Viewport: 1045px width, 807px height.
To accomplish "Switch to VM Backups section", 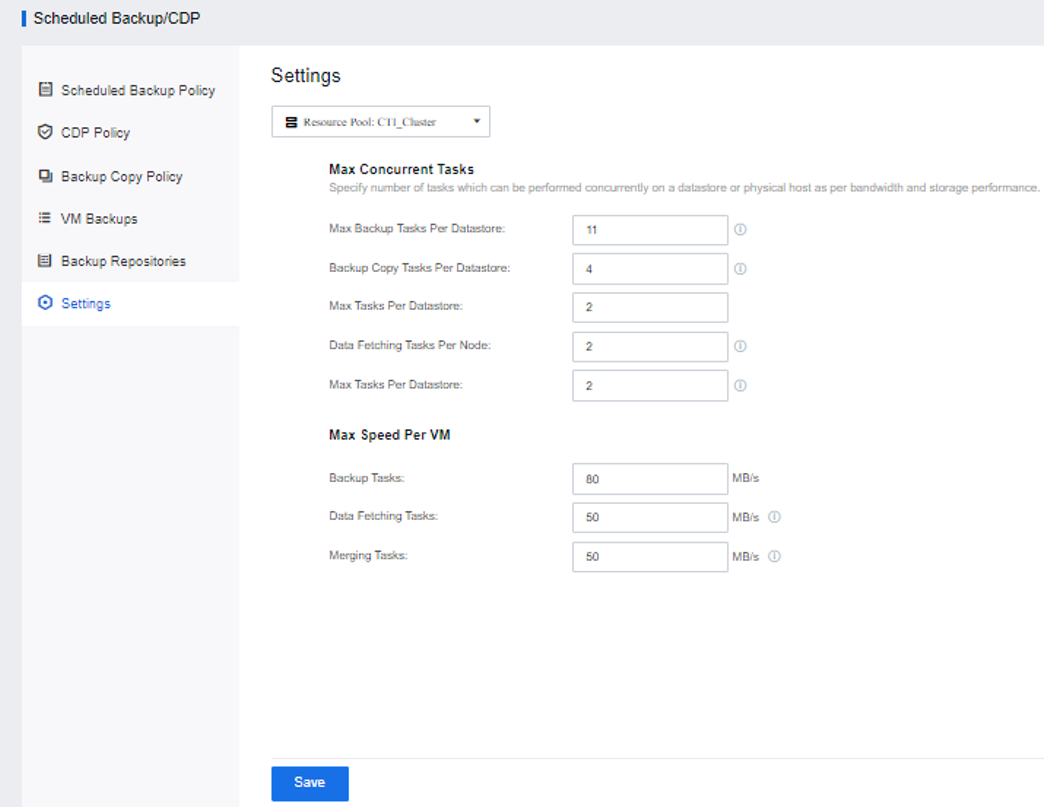I will [x=99, y=219].
